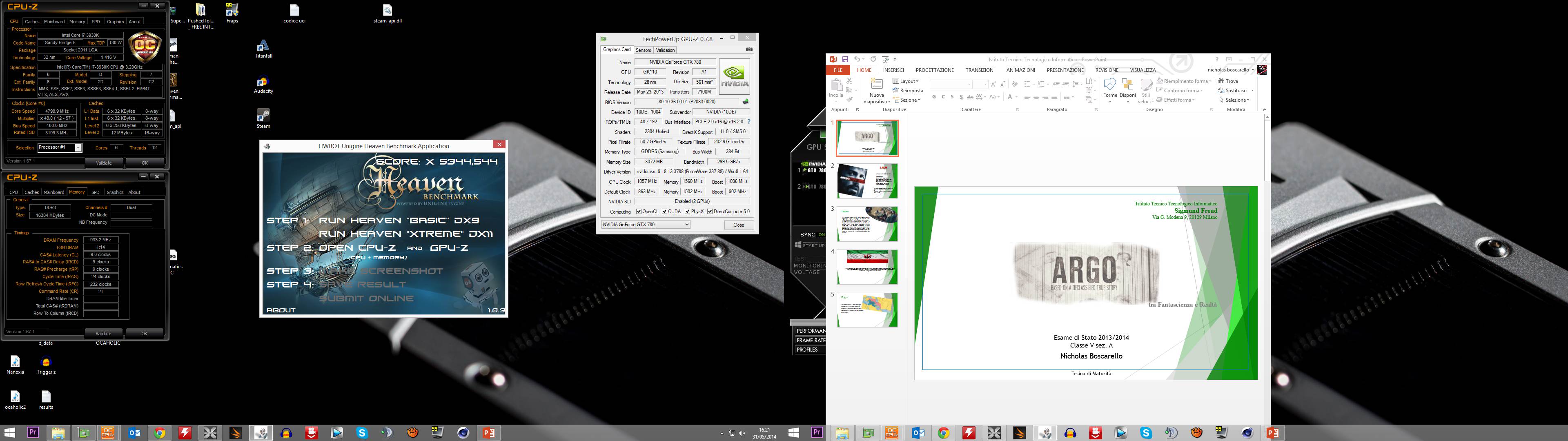The image size is (1568, 441).
Task: Center-align text in the Paragrafo group
Action: pyautogui.click(x=1036, y=97)
